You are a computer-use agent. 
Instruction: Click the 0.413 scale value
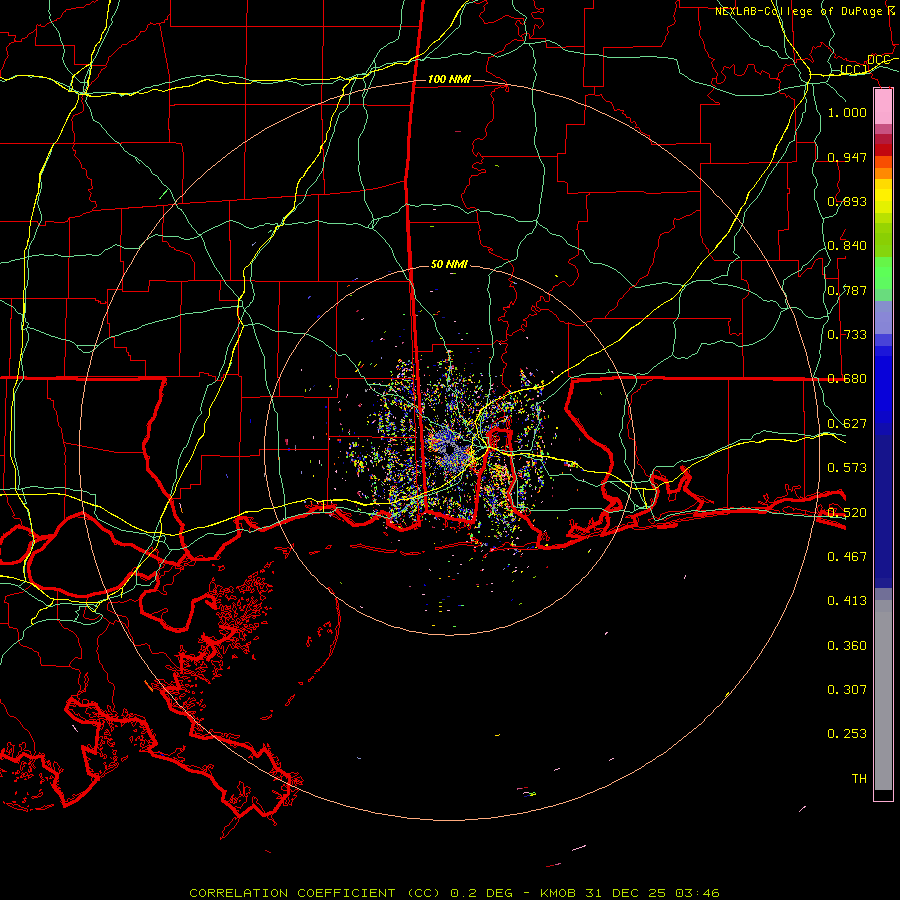(x=847, y=600)
